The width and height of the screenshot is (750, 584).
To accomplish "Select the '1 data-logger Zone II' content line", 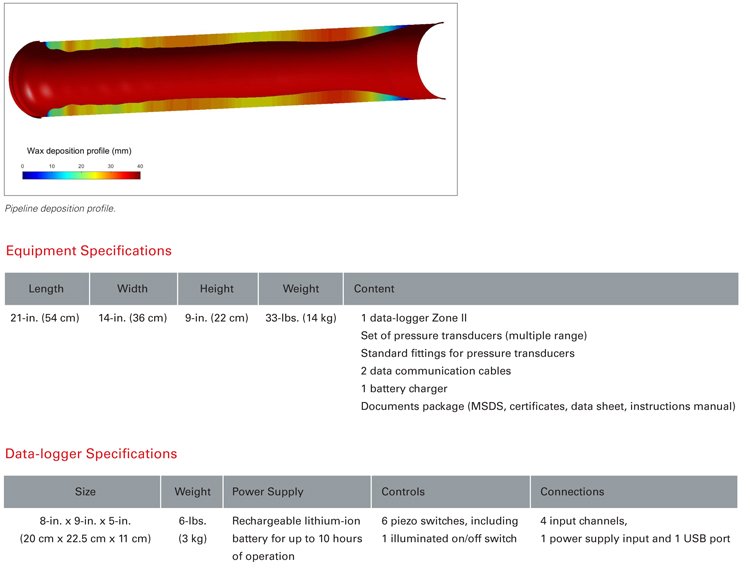I will [x=413, y=319].
